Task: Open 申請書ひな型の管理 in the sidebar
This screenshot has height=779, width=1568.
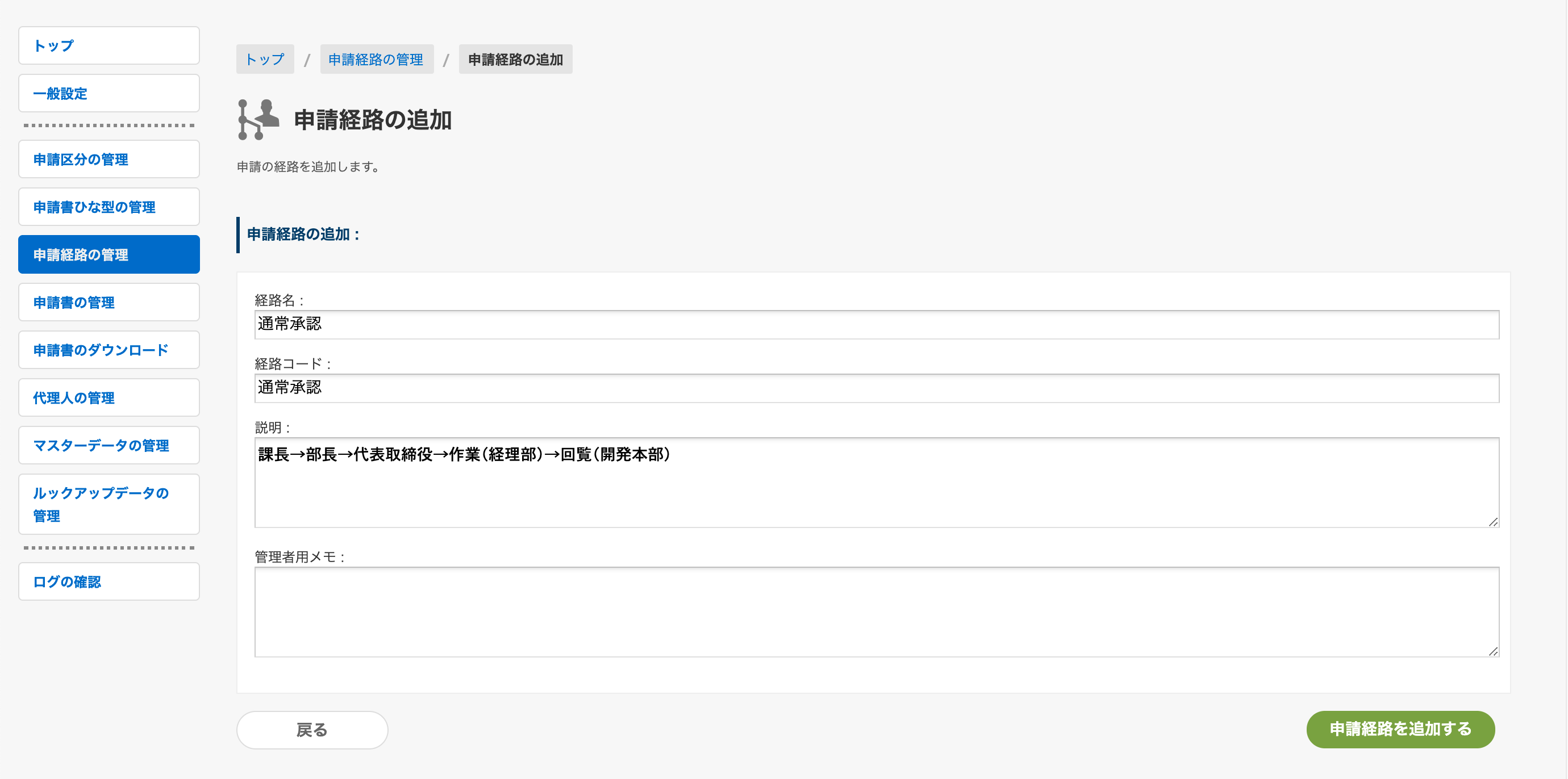Action: [109, 207]
